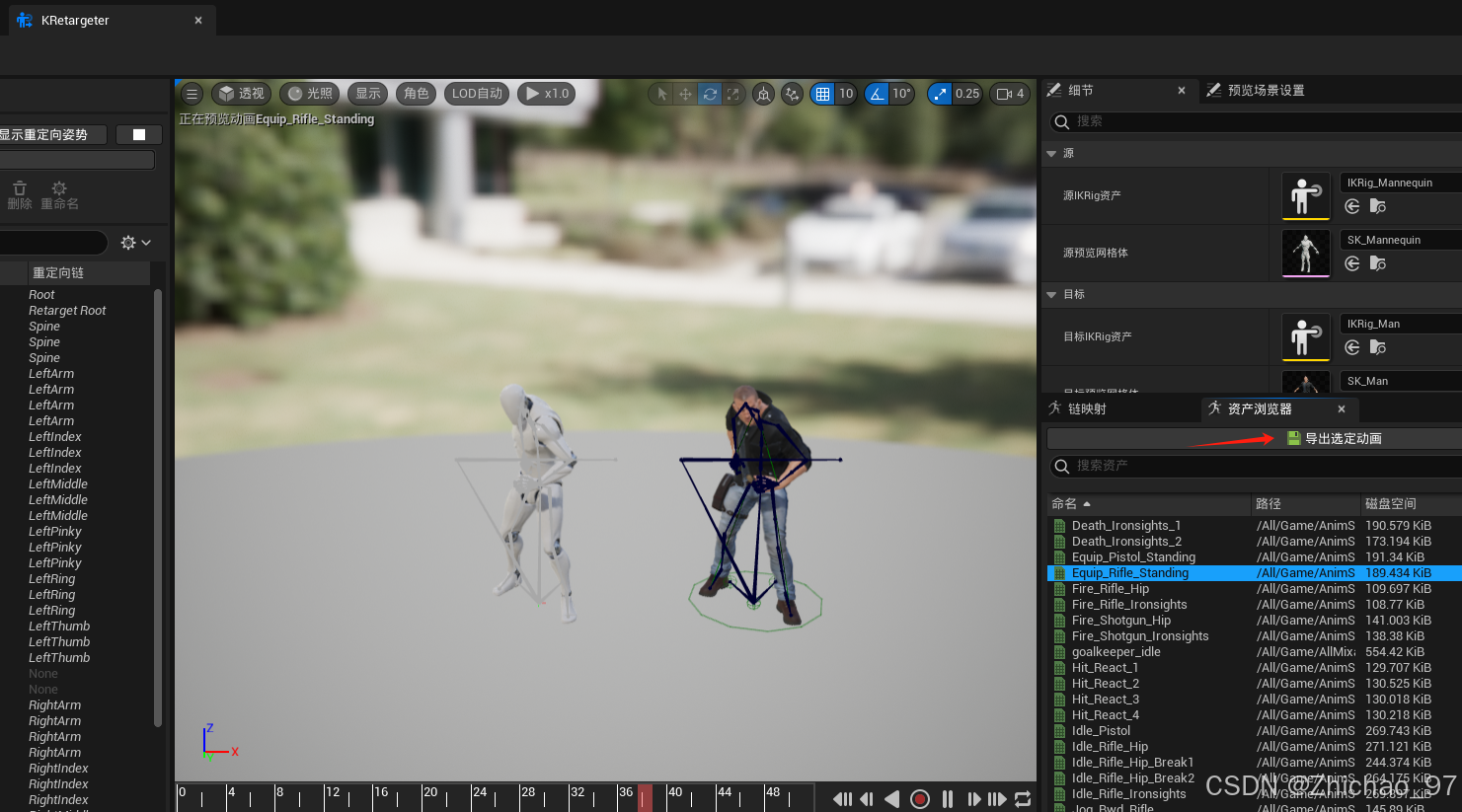
Task: Click the red timeline playhead marker
Action: click(645, 797)
